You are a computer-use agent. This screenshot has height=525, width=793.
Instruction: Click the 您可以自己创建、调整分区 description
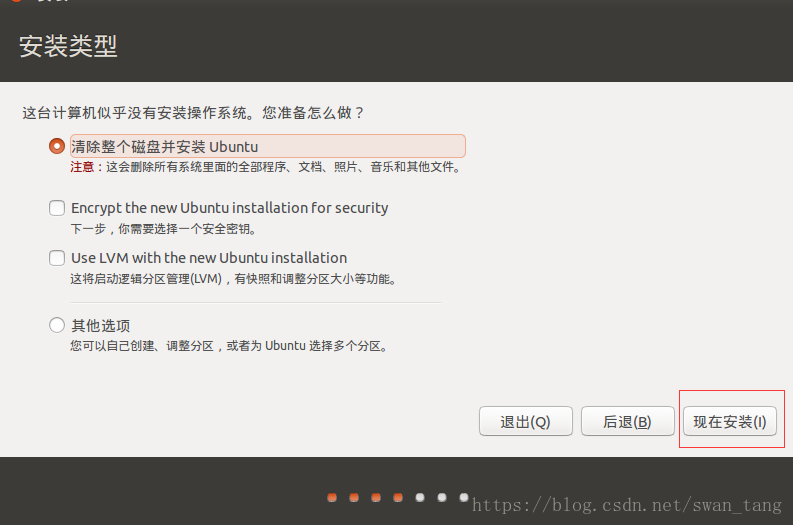pos(229,346)
